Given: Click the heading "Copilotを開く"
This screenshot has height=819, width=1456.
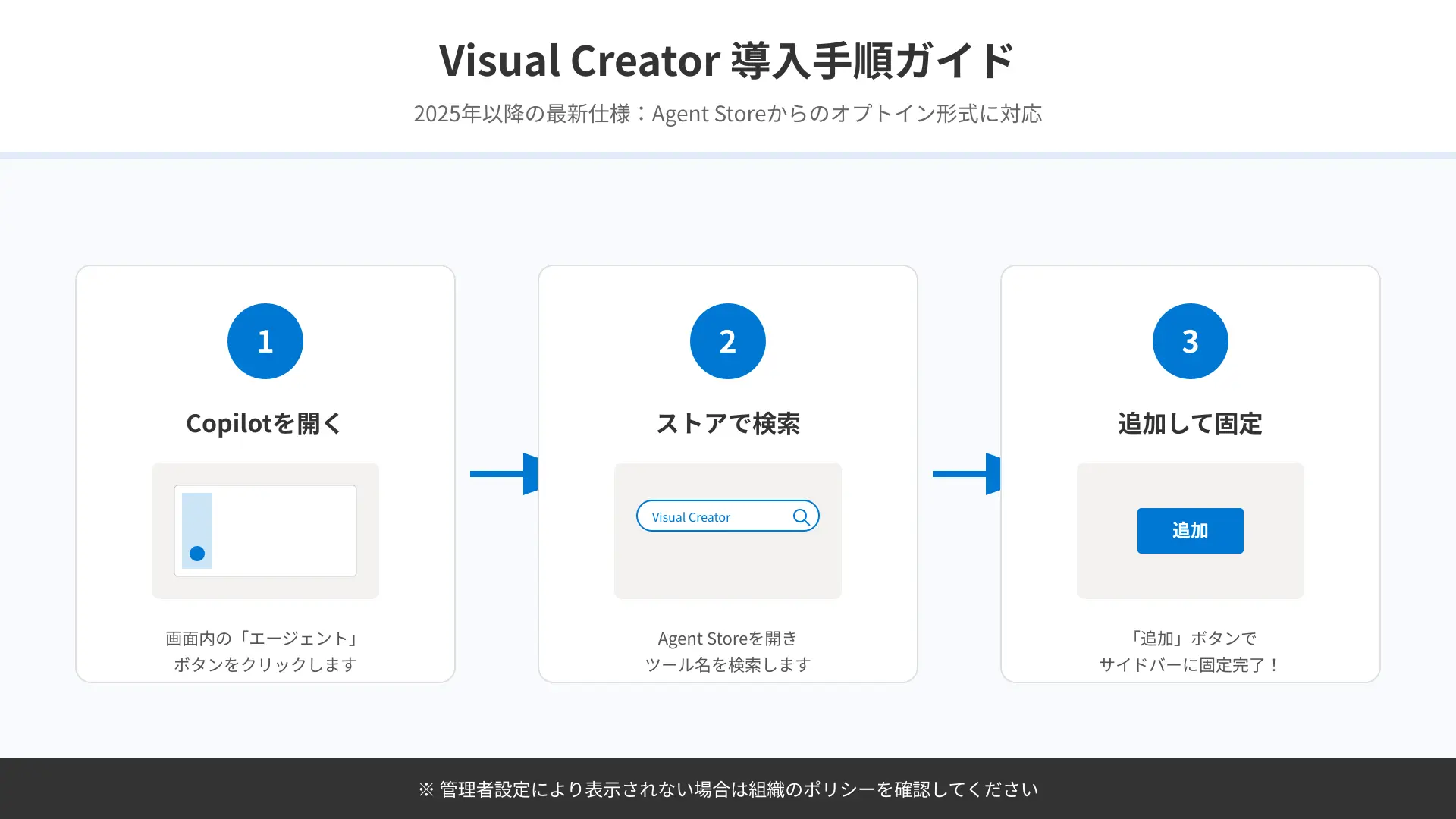Looking at the screenshot, I should click(x=265, y=423).
